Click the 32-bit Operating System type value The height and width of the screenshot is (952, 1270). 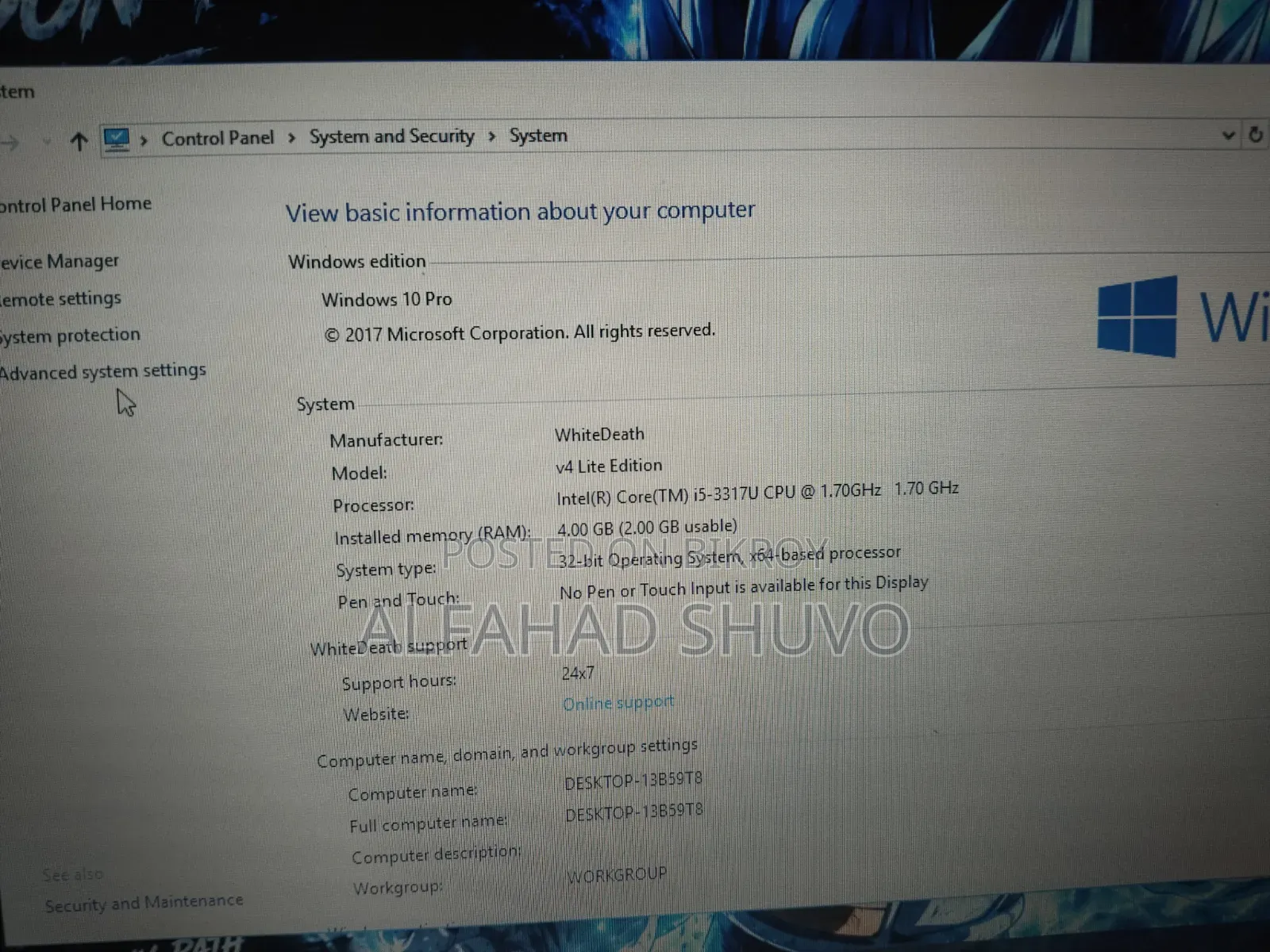[729, 557]
